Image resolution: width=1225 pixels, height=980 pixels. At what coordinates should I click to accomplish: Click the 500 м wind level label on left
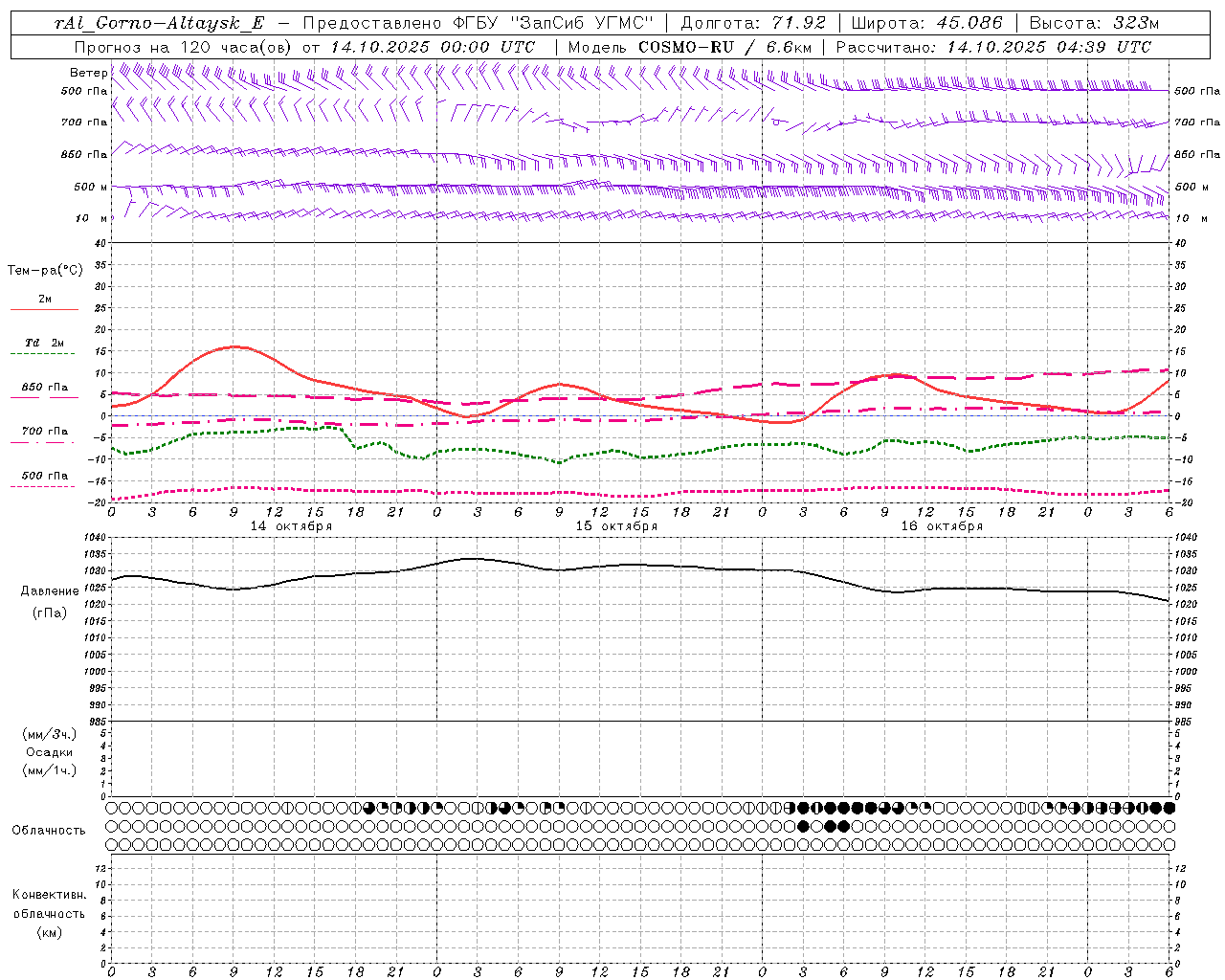click(x=91, y=187)
